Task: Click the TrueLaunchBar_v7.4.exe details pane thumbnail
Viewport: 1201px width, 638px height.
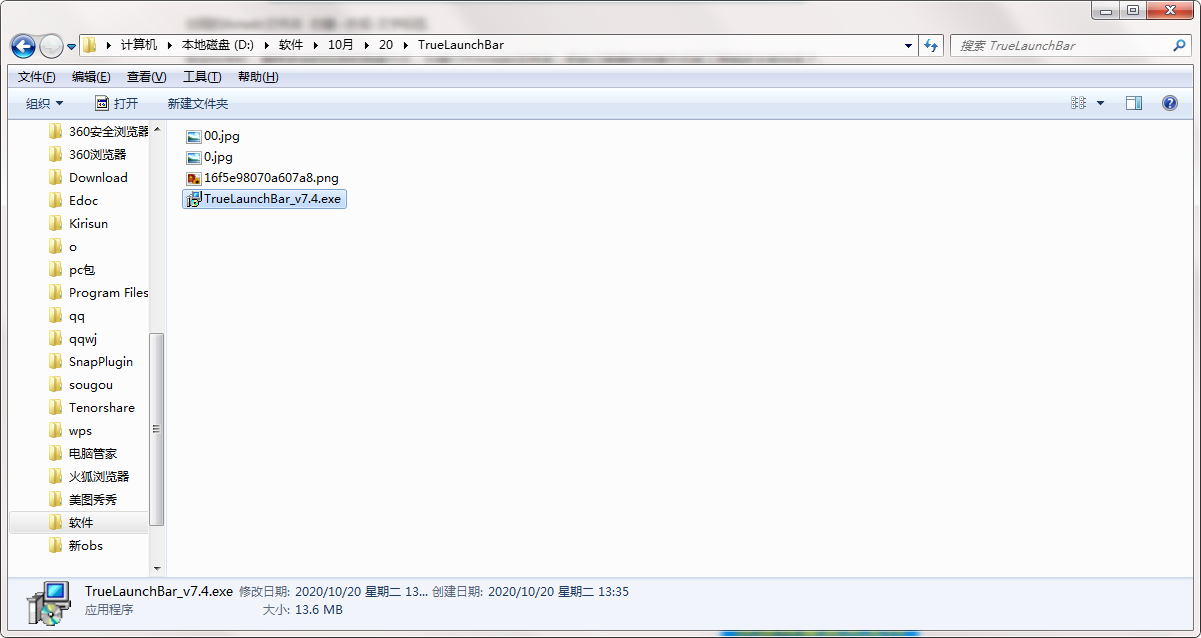Action: coord(48,603)
